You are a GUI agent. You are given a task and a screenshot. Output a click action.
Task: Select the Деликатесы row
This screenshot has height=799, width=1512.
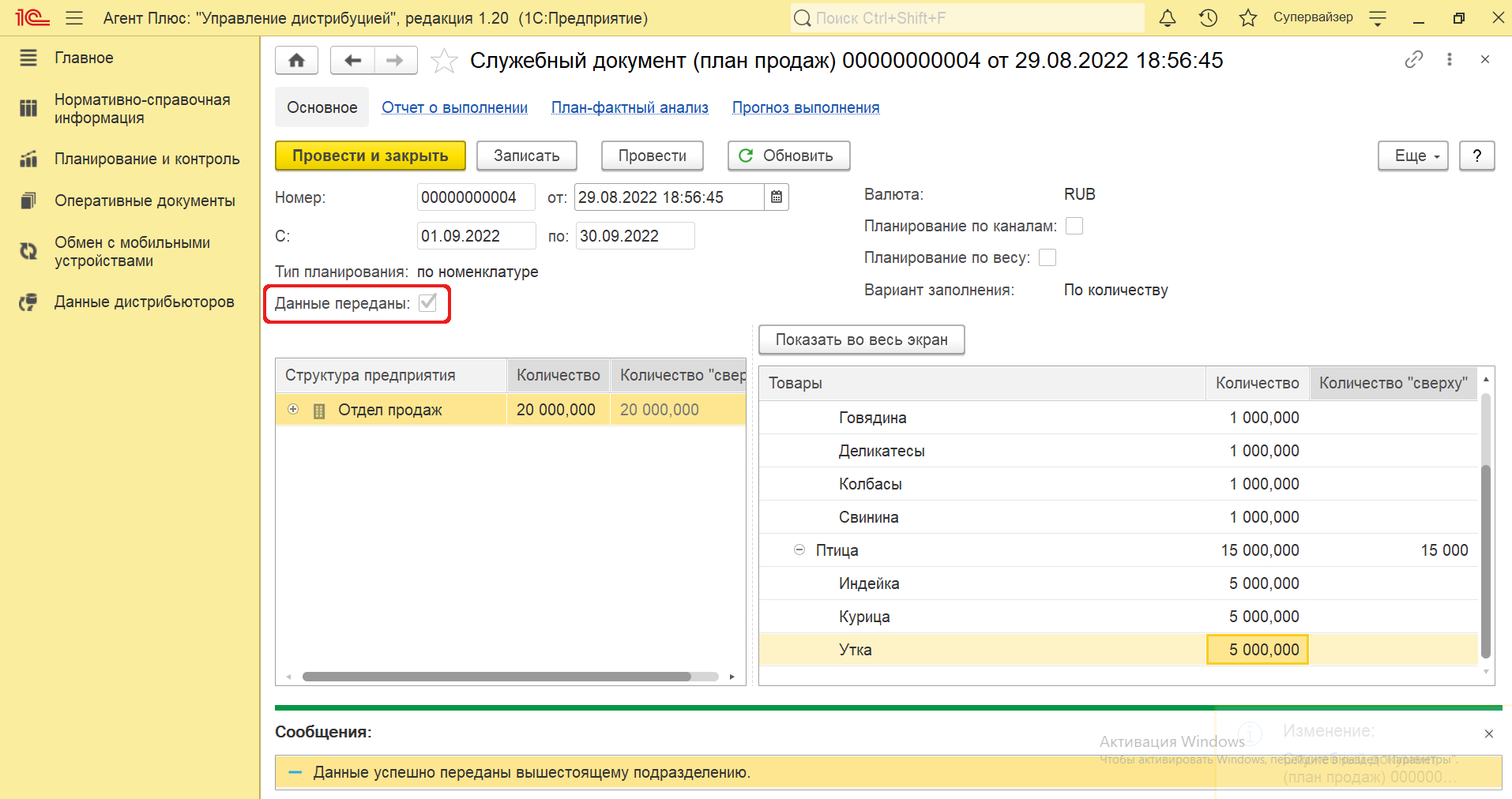click(1119, 451)
